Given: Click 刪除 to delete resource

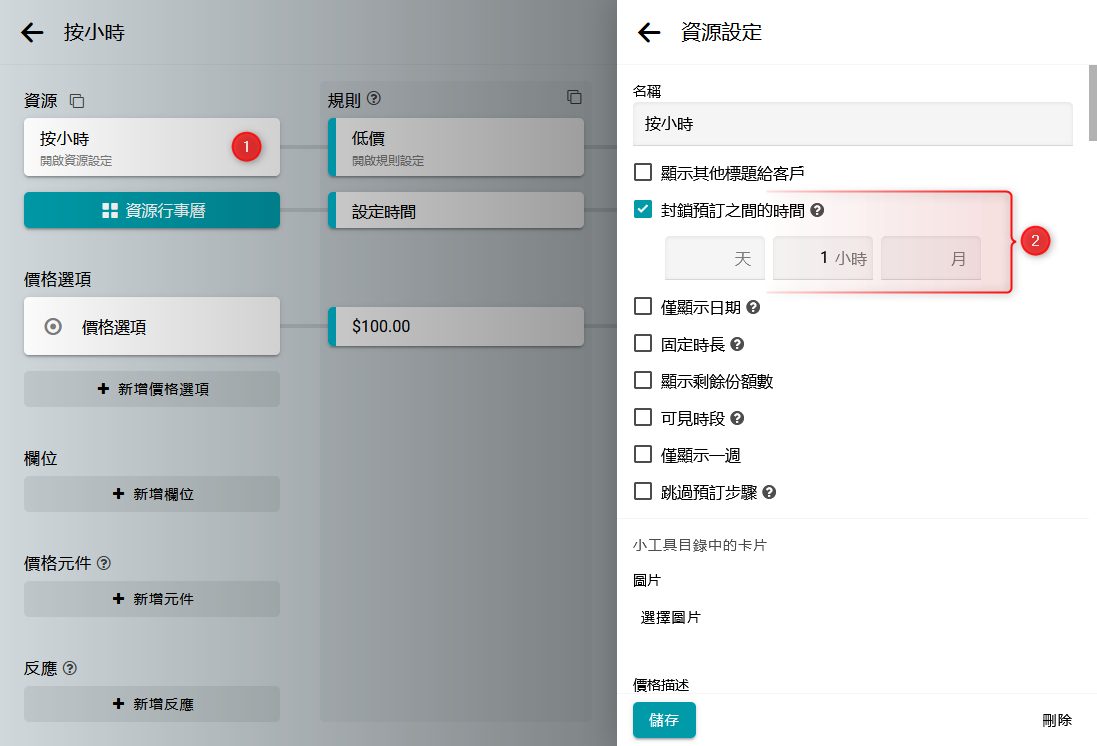Looking at the screenshot, I should pyautogui.click(x=1056, y=720).
